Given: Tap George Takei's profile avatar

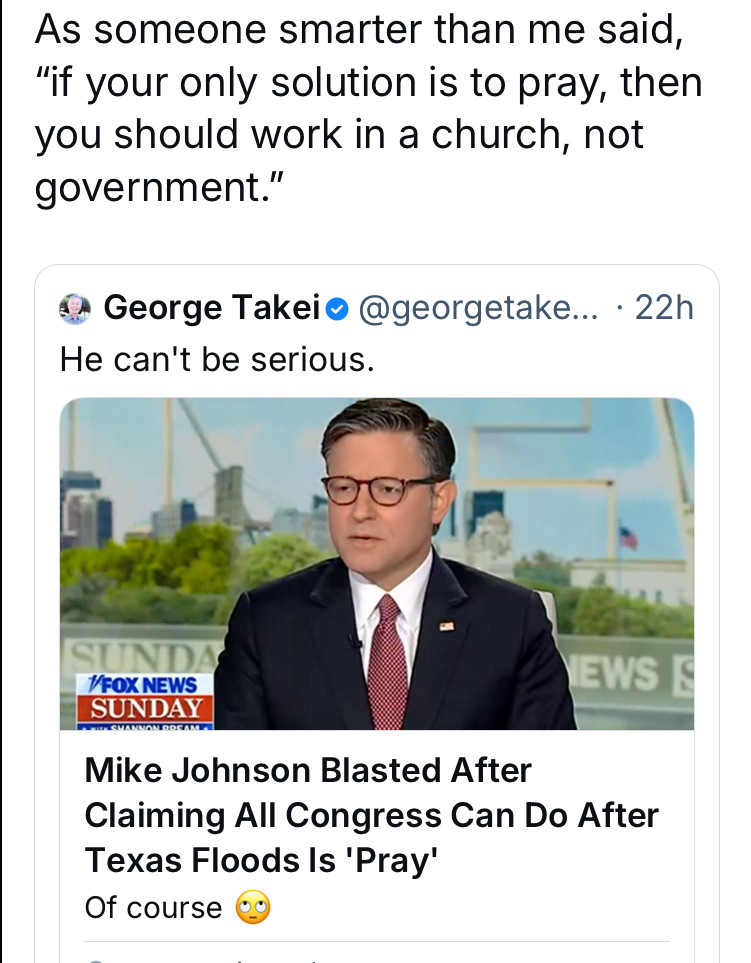Looking at the screenshot, I should pyautogui.click(x=76, y=309).
